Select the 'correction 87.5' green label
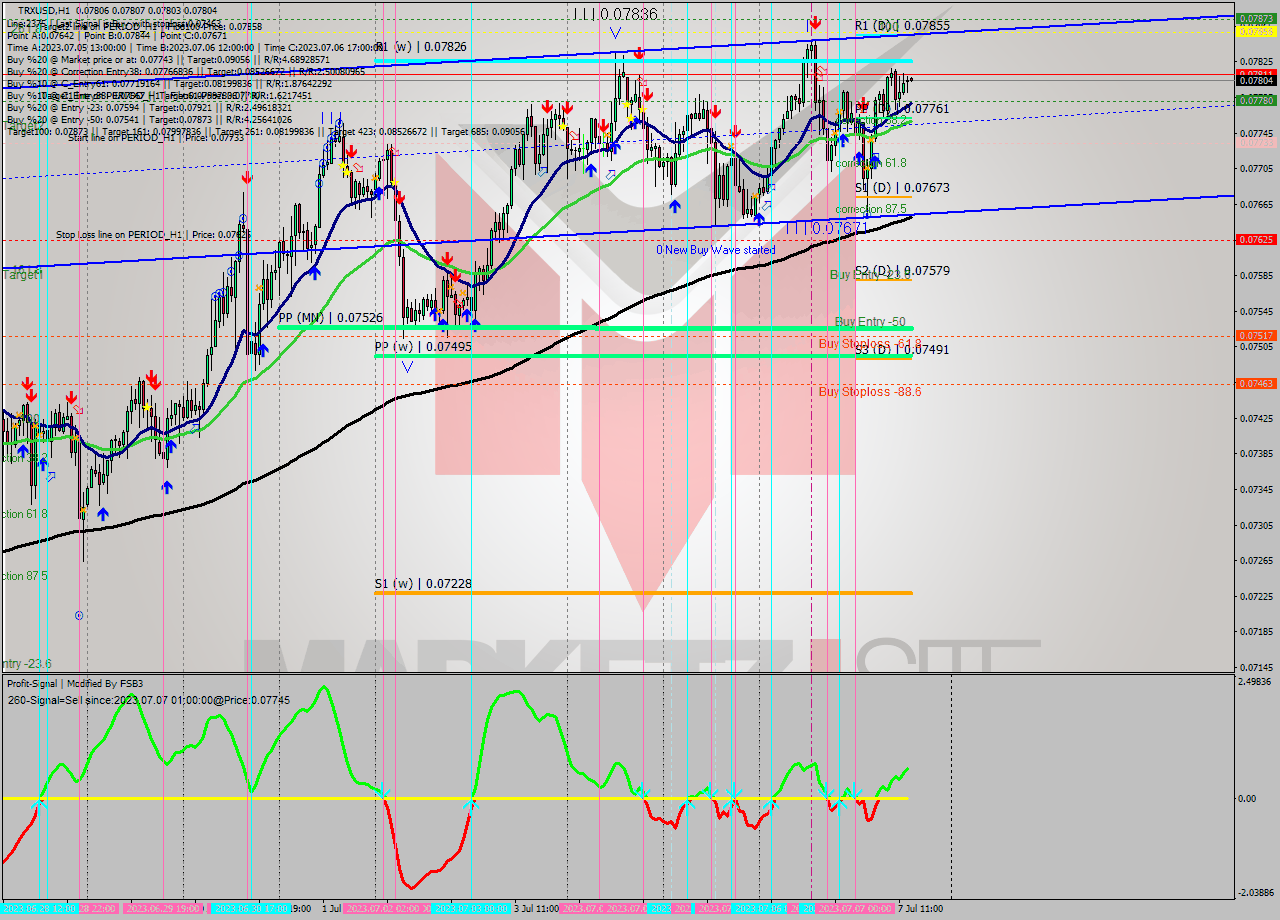 point(870,210)
